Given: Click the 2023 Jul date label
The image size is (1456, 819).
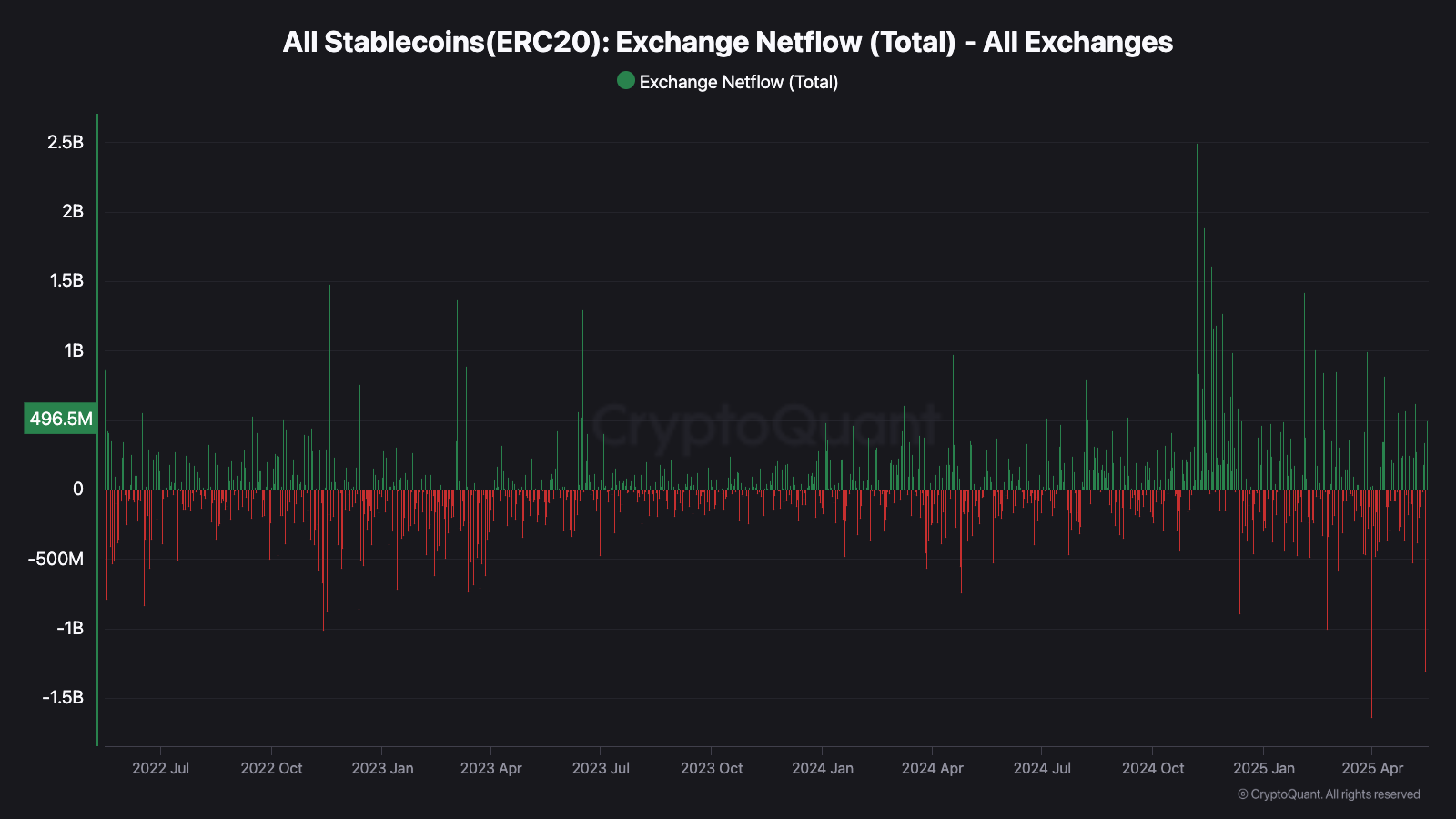Looking at the screenshot, I should (601, 768).
